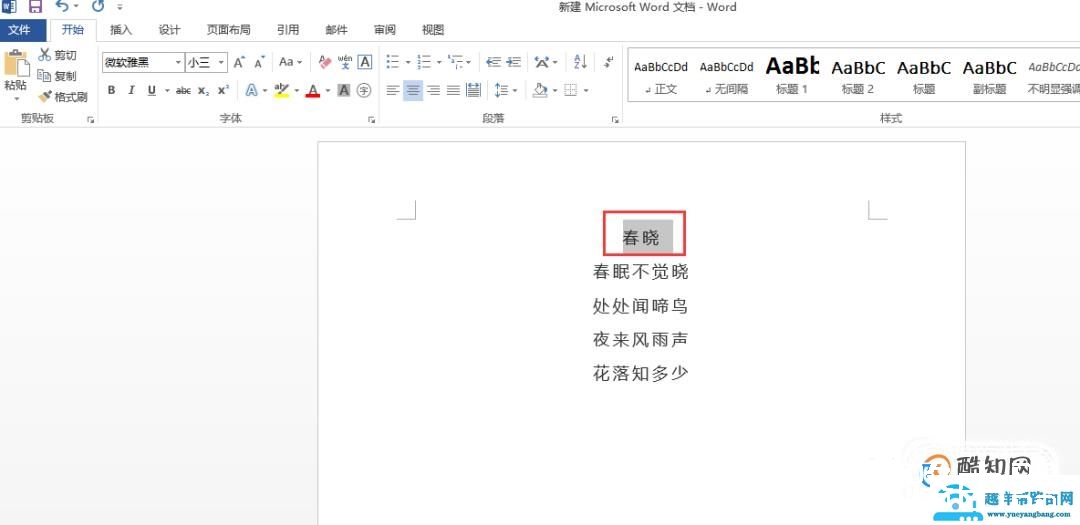Redo via quick access toolbar
This screenshot has width=1080, height=525.
[x=98, y=7]
